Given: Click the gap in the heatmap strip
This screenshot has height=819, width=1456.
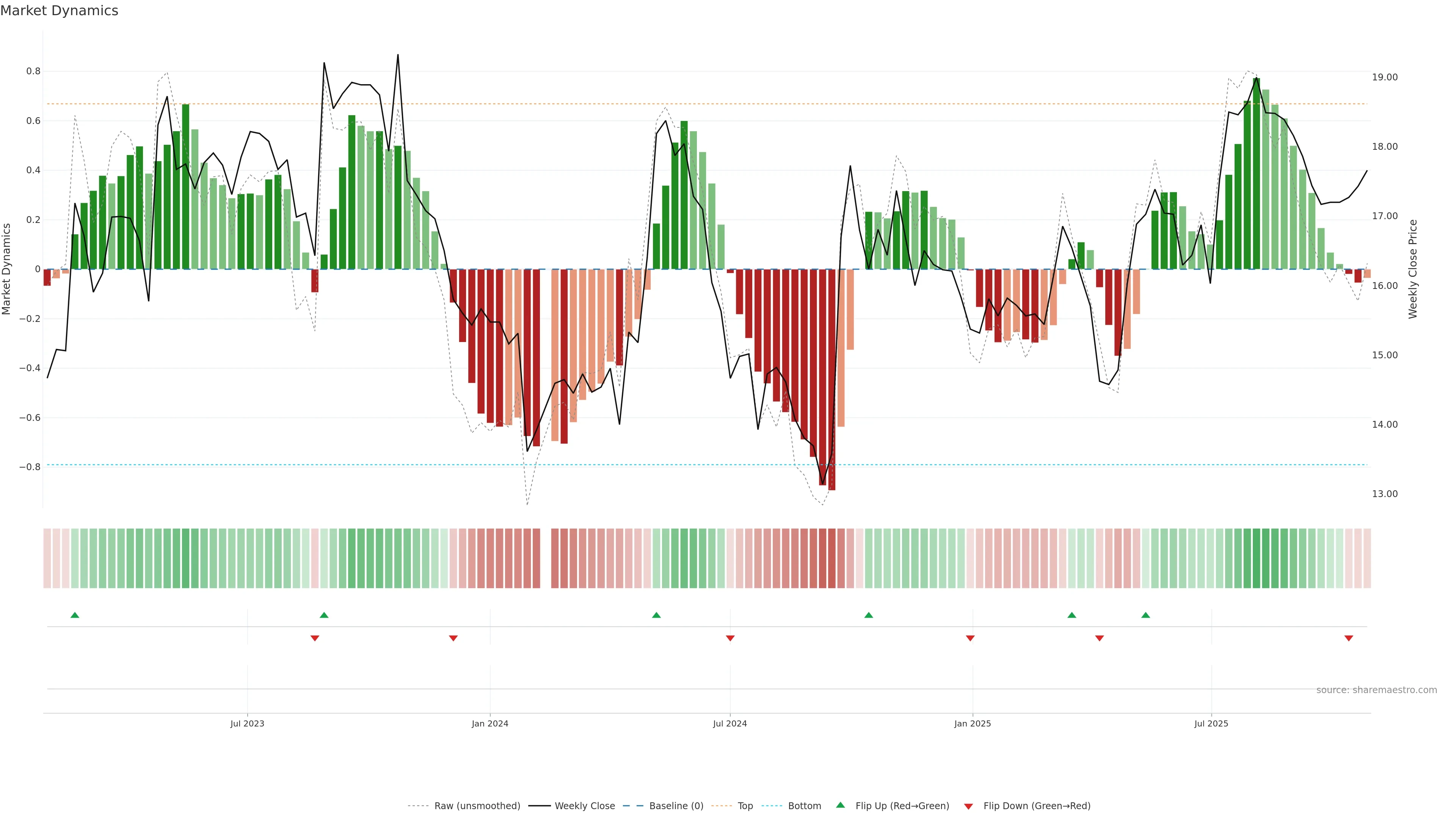Looking at the screenshot, I should 546,559.
